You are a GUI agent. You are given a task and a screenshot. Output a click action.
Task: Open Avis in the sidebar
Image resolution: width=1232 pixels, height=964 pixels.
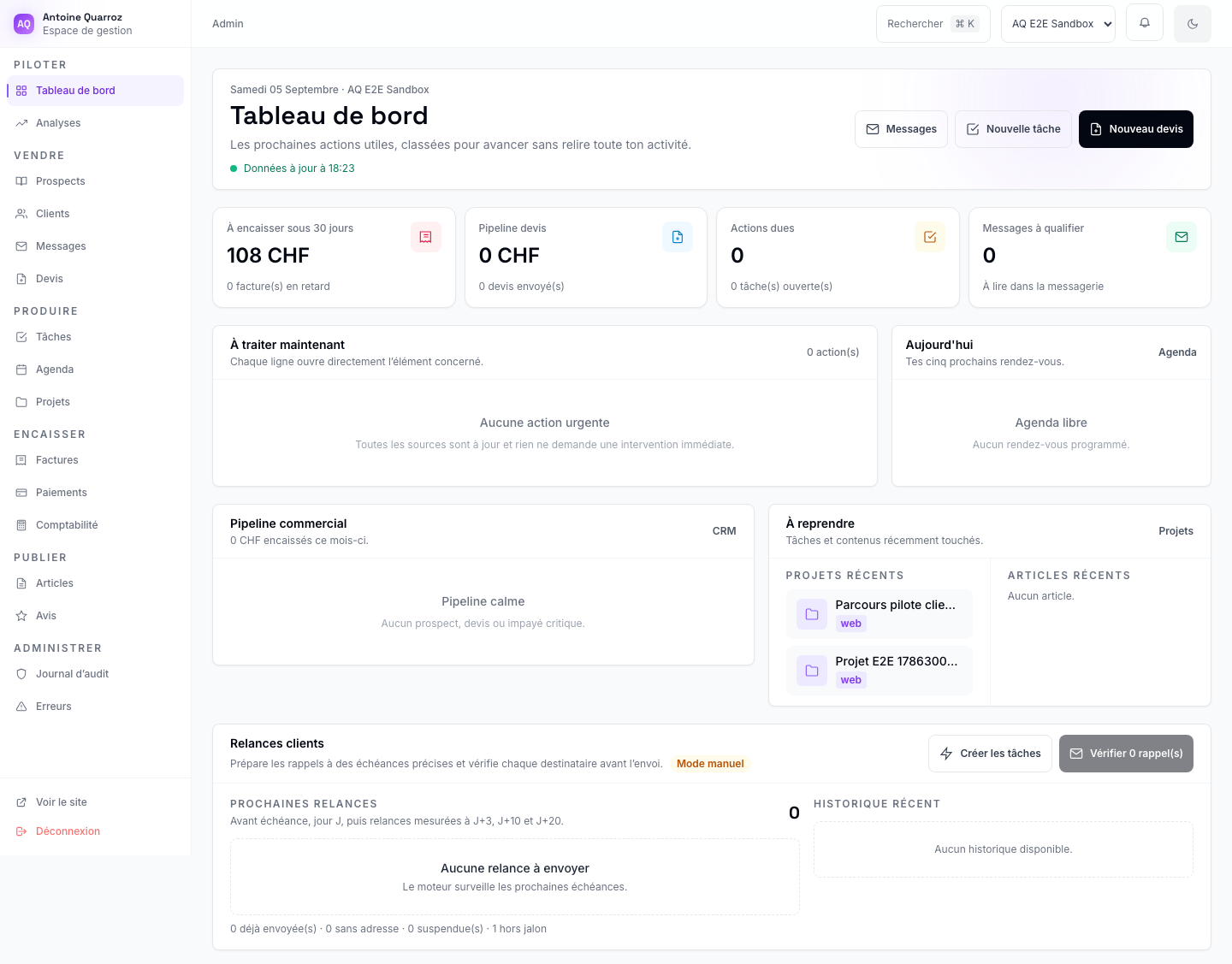(95, 616)
